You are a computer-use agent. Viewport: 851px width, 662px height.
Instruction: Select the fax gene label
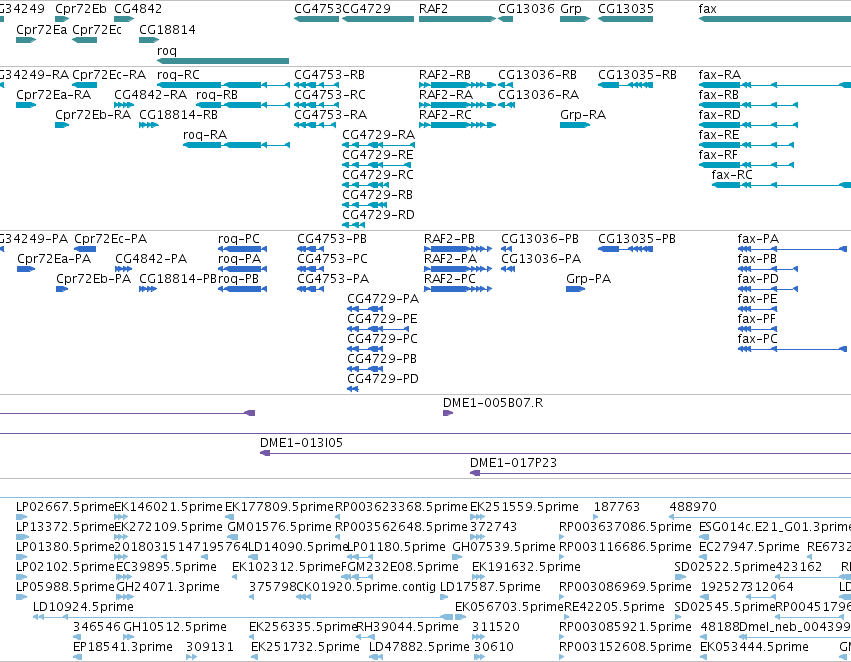(707, 9)
